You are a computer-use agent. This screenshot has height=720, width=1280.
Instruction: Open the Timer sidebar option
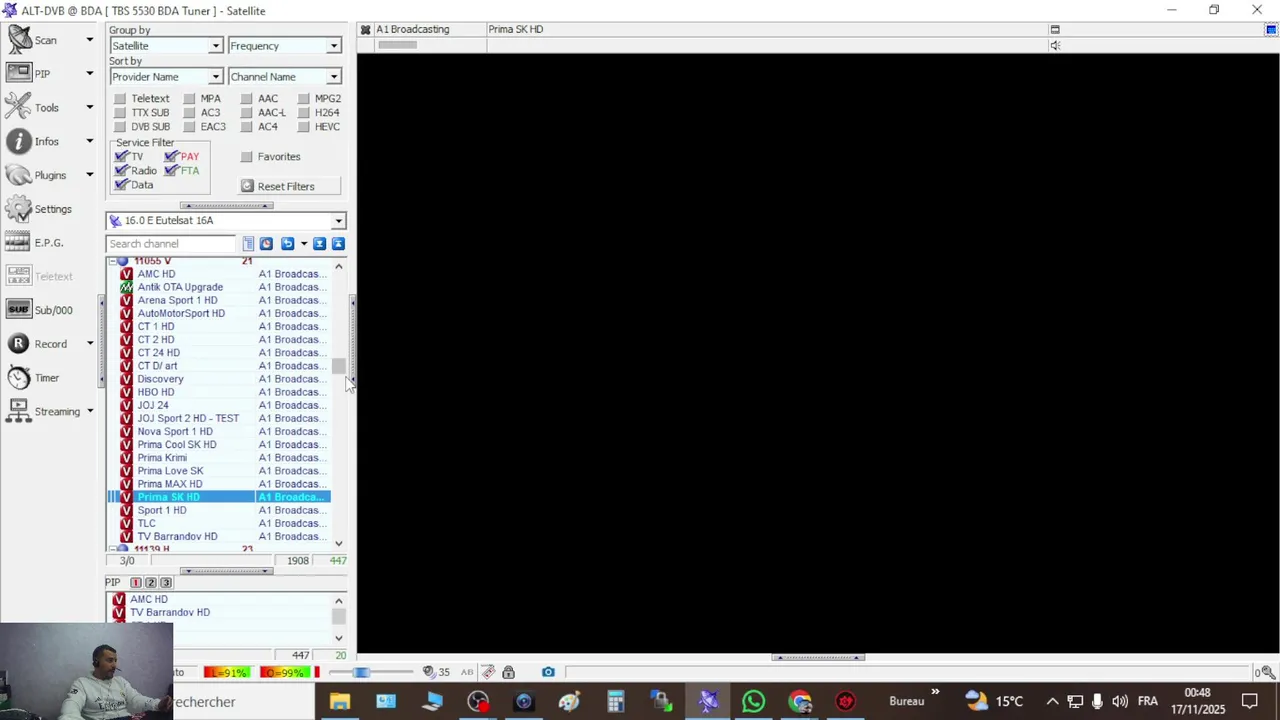pos(33,378)
